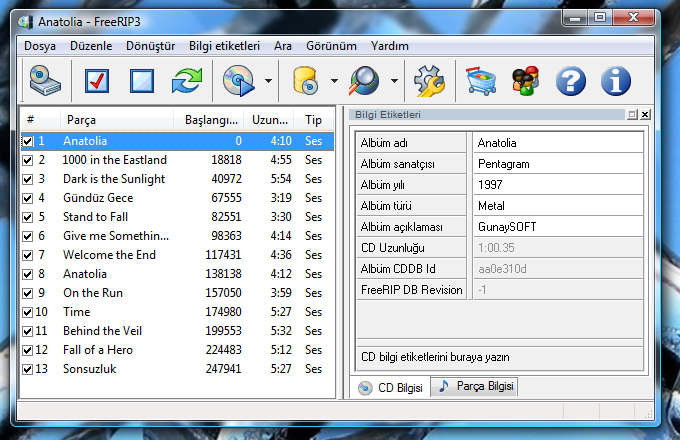Image resolution: width=680 pixels, height=440 pixels.
Task: Open the Dosya menu
Action: coord(39,46)
